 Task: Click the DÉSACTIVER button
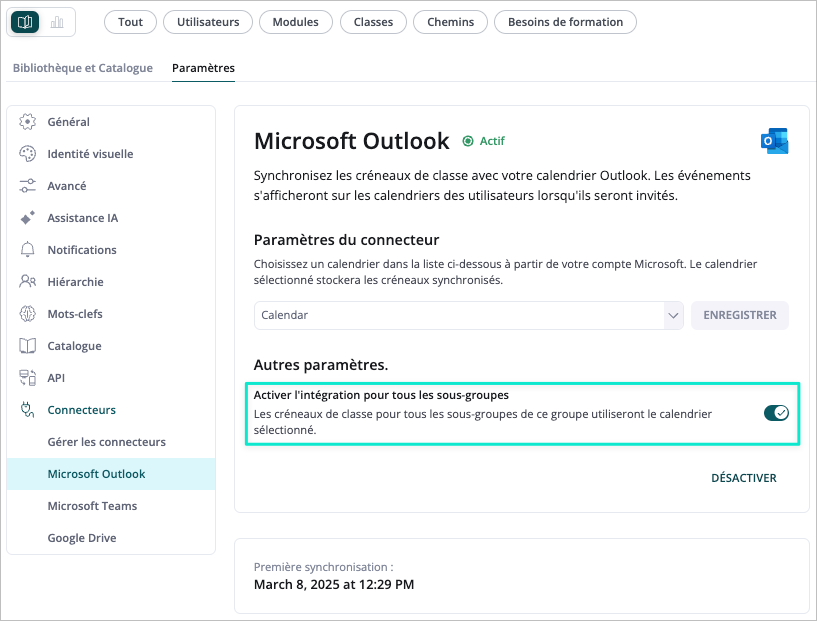point(743,478)
